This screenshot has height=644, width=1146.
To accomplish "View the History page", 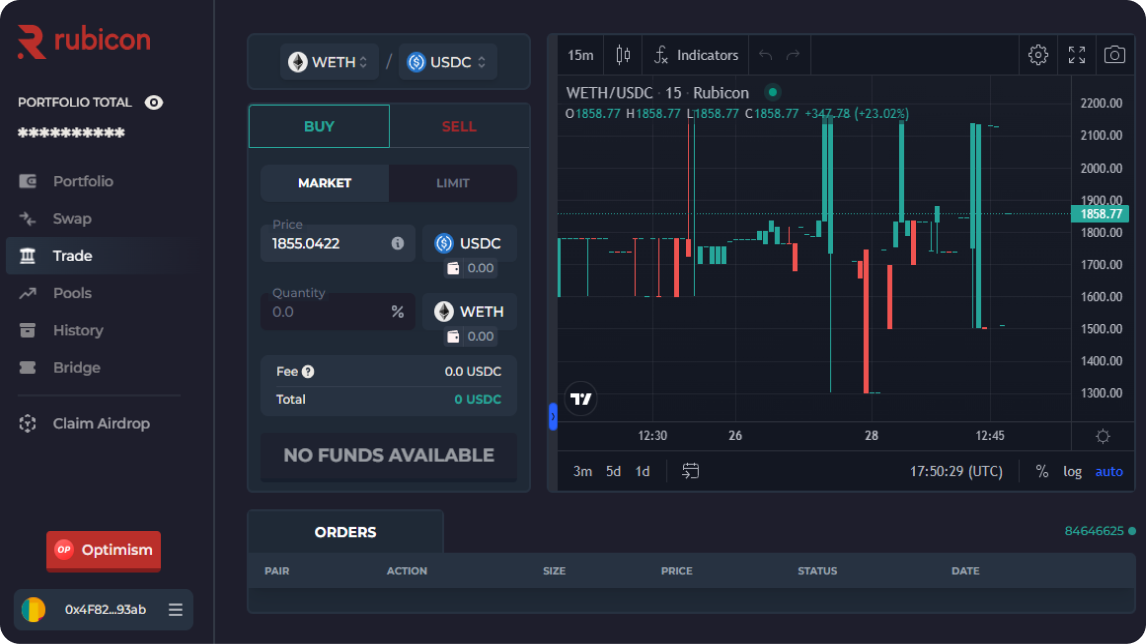I will [x=77, y=330].
